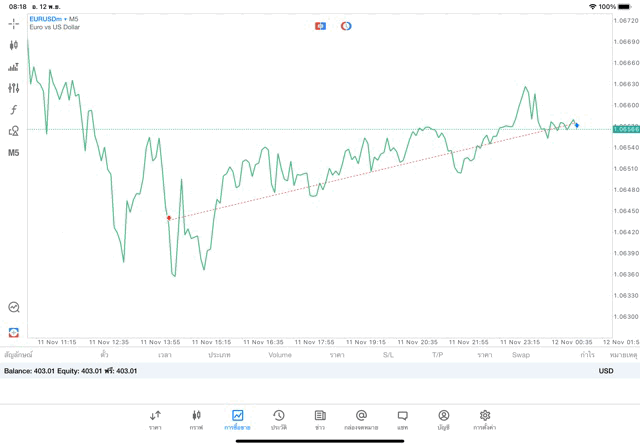Click the red-blue square icon at bottom-left
The image size is (640, 447).
point(14,331)
